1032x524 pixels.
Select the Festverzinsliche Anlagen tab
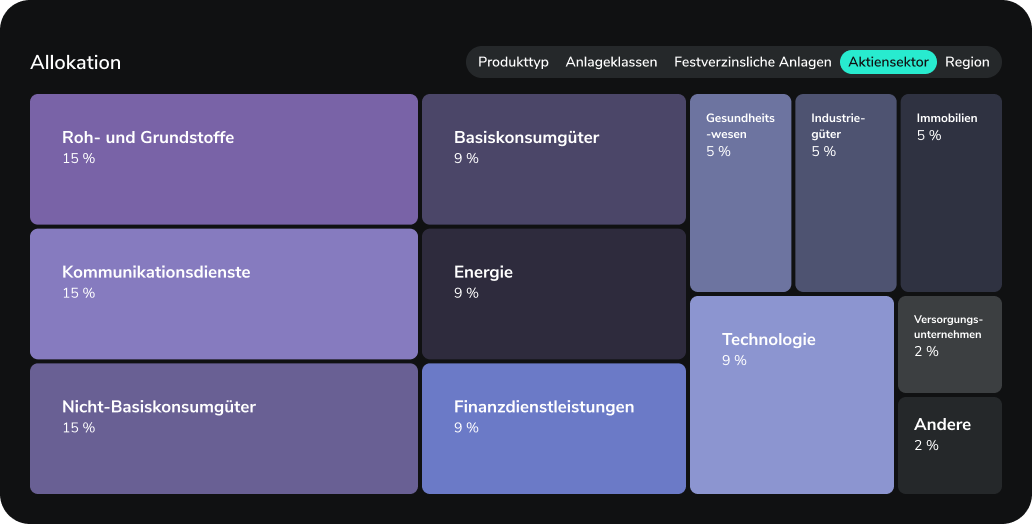point(752,62)
